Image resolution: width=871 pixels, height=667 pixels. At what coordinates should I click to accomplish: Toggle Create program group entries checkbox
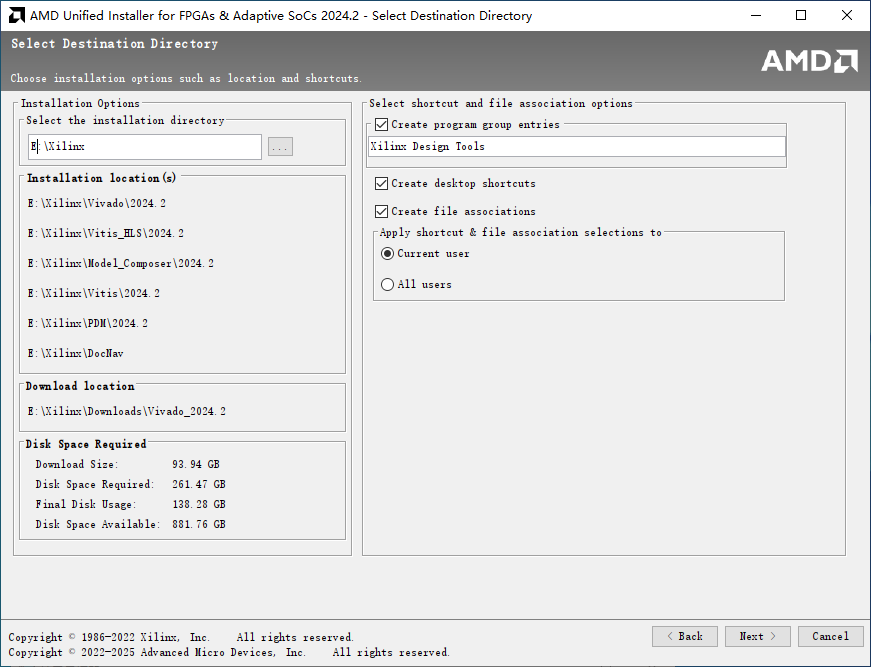tap(381, 124)
